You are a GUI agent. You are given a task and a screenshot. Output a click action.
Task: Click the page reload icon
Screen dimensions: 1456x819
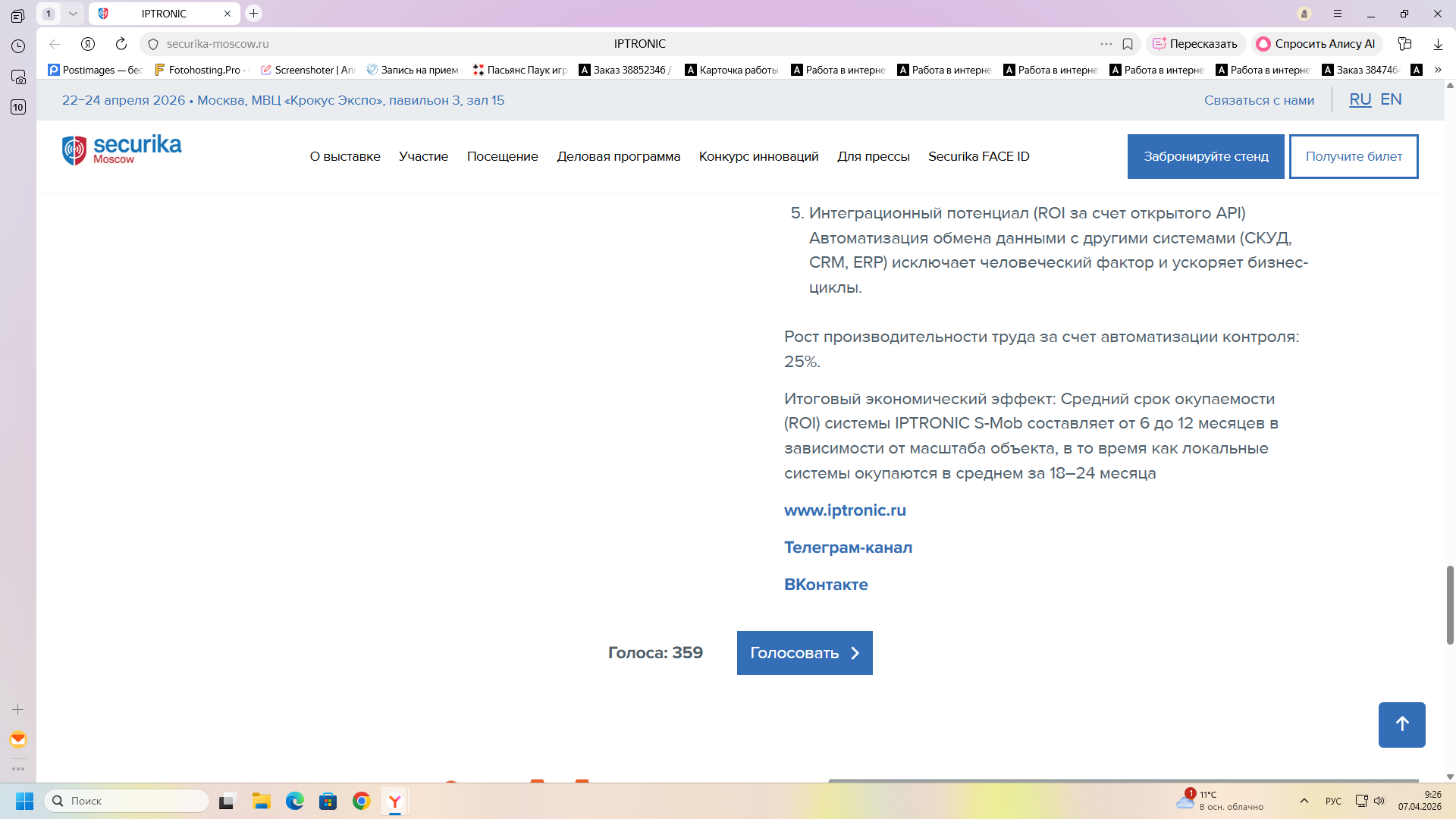pos(121,44)
